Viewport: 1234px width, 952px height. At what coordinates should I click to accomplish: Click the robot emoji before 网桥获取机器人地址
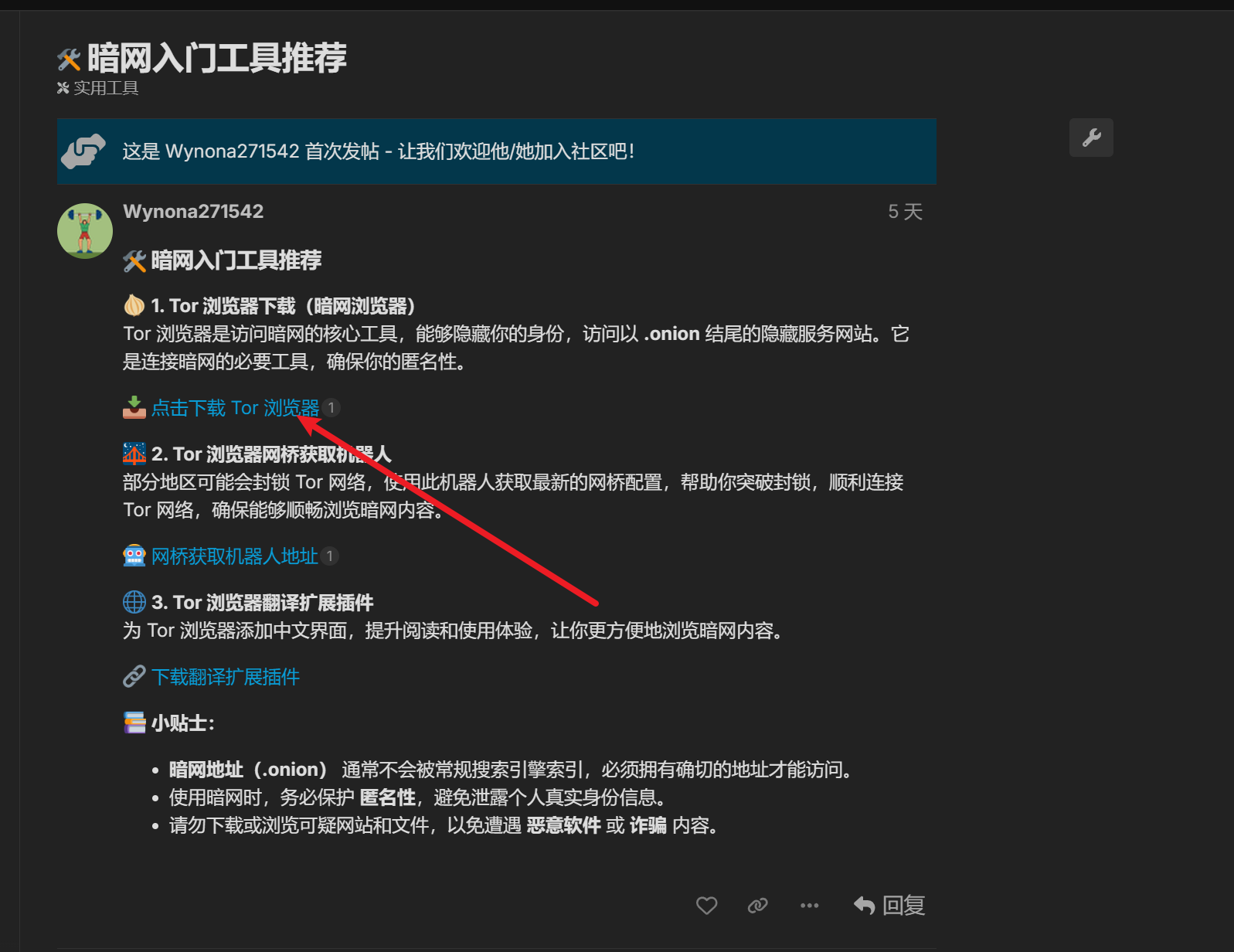[134, 556]
